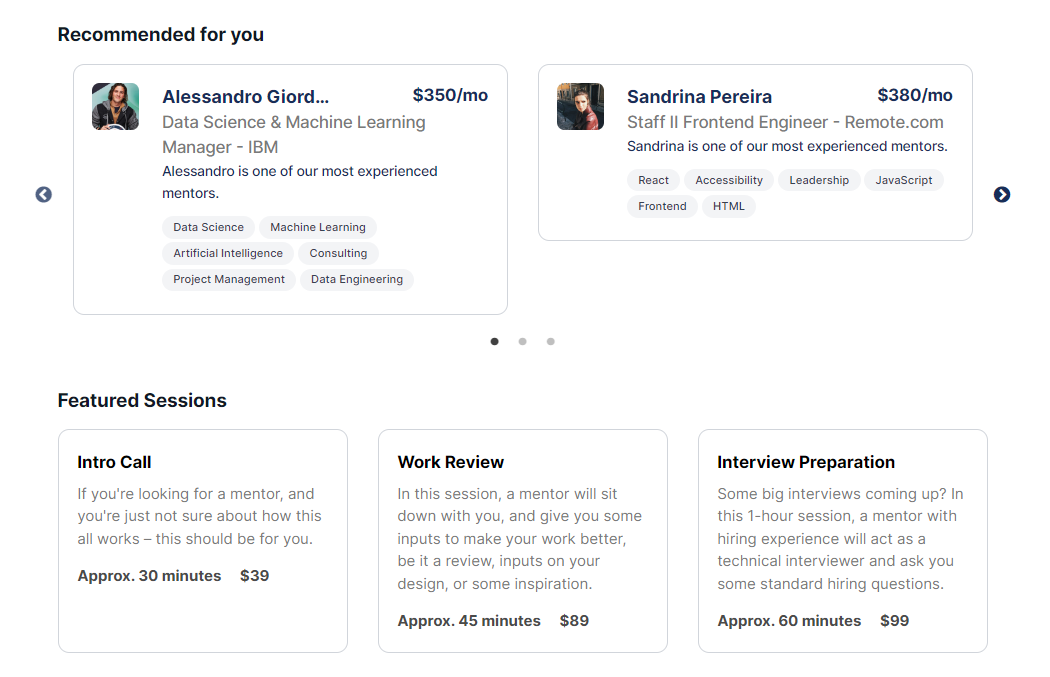This screenshot has height=677, width=1050.
Task: Select the Artificial Intelligence tag
Action: [x=228, y=253]
